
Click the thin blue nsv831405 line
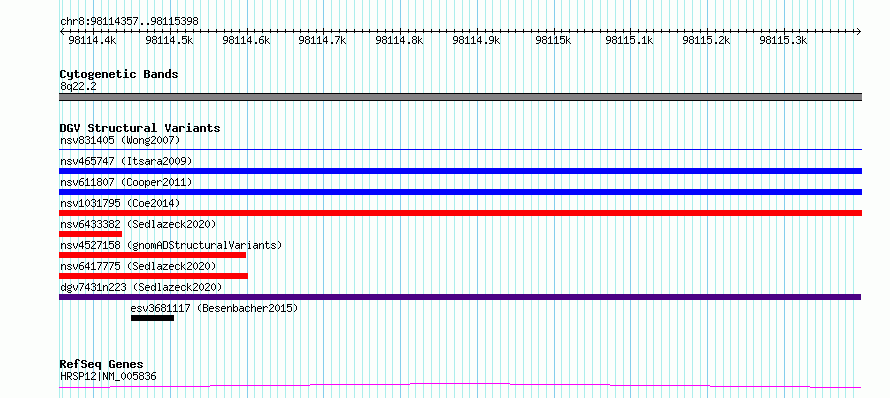[460, 150]
